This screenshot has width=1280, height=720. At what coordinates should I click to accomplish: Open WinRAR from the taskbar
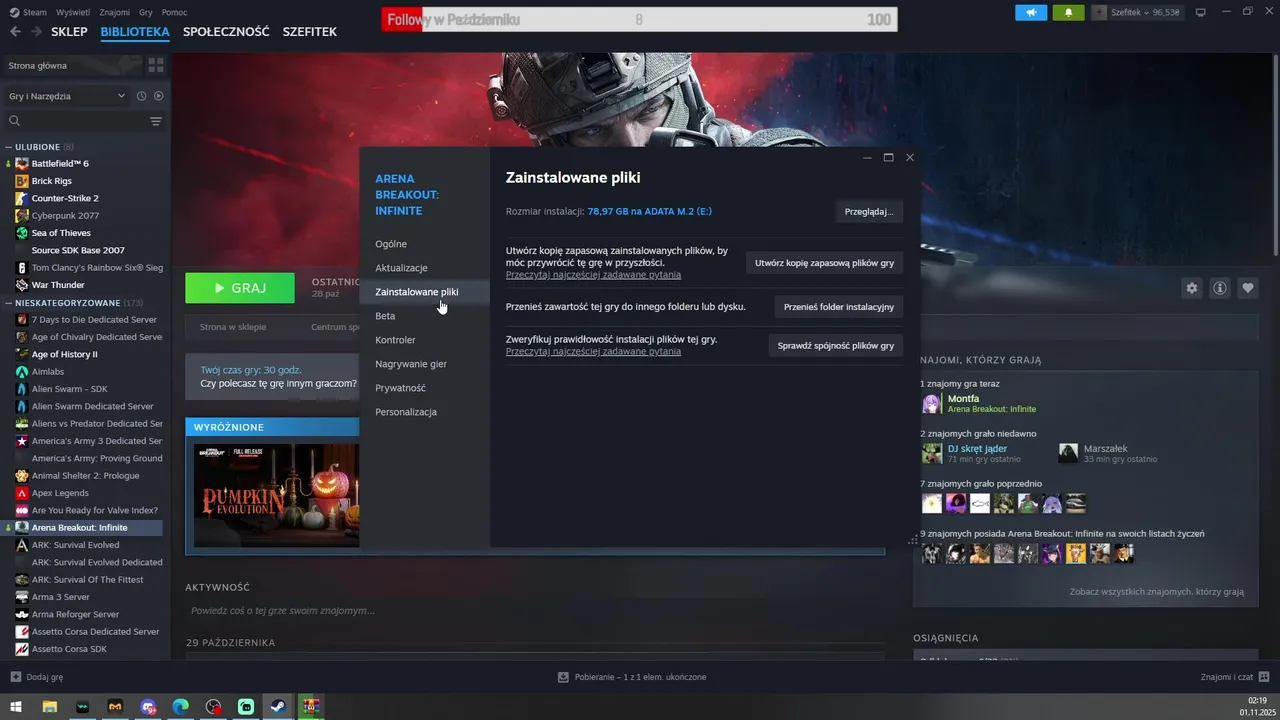pos(311,707)
